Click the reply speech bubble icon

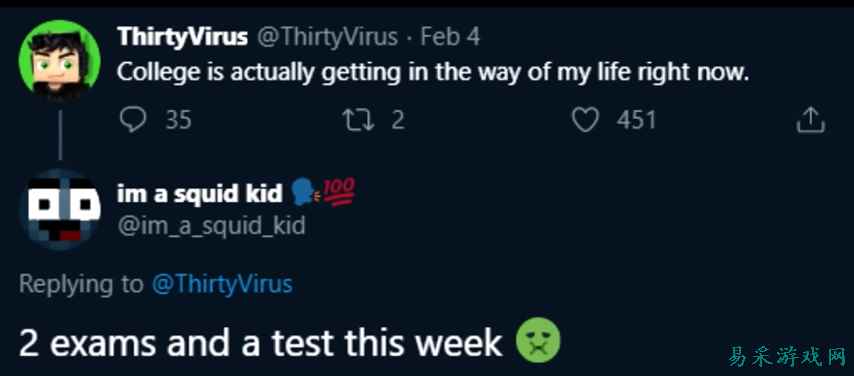pyautogui.click(x=132, y=120)
